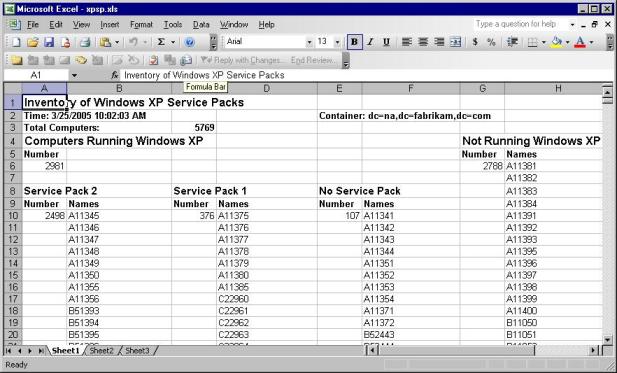The height and width of the screenshot is (373, 617).
Task: Select column header F
Action: click(x=410, y=89)
